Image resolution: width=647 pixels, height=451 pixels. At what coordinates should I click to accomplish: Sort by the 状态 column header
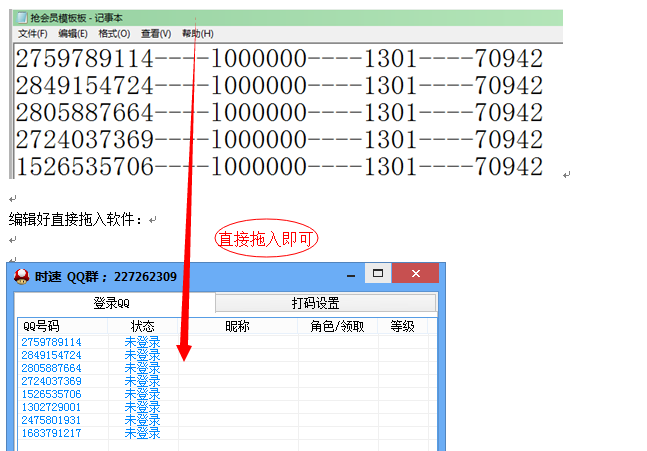142,326
